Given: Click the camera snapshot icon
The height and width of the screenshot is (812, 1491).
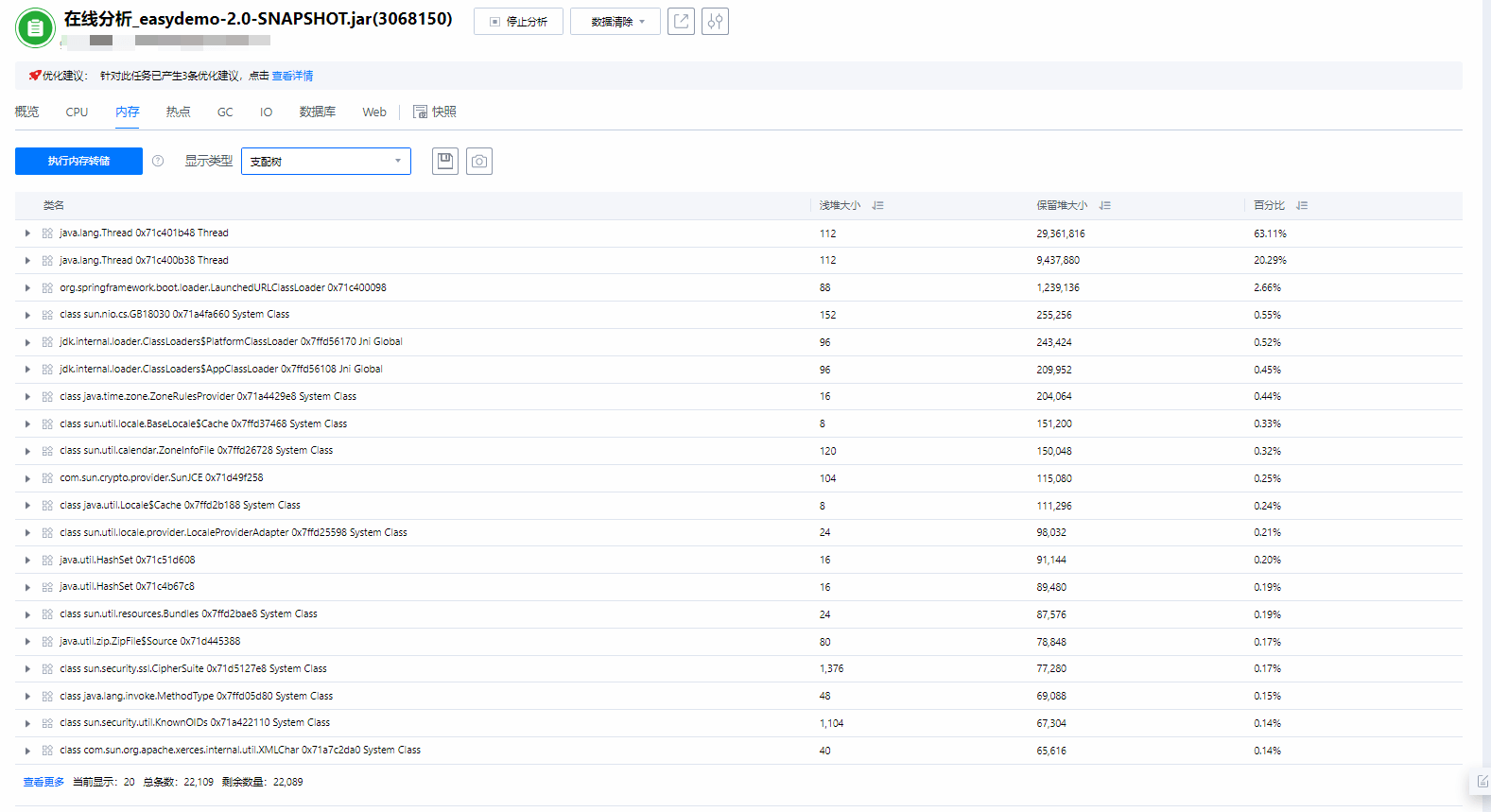Looking at the screenshot, I should coord(479,161).
